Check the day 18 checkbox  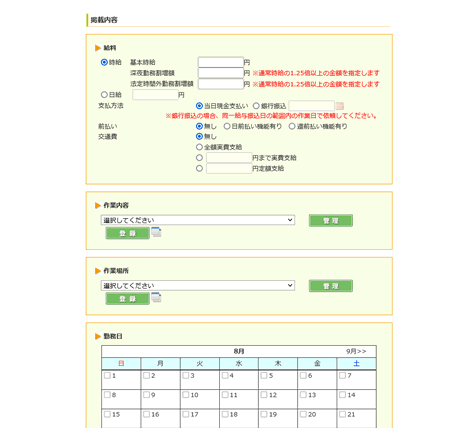coord(225,414)
